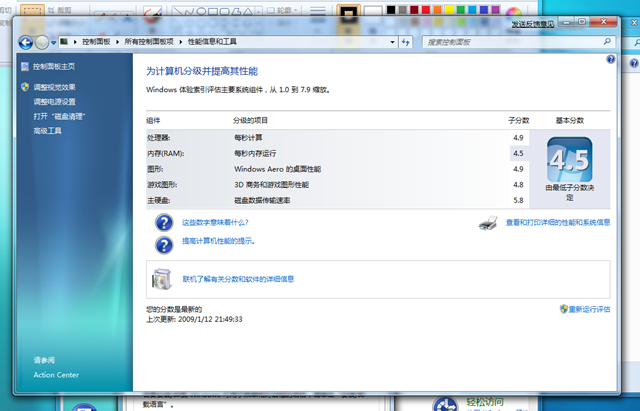
Task: Open 这些数字意味着什么? link
Action: [215, 222]
